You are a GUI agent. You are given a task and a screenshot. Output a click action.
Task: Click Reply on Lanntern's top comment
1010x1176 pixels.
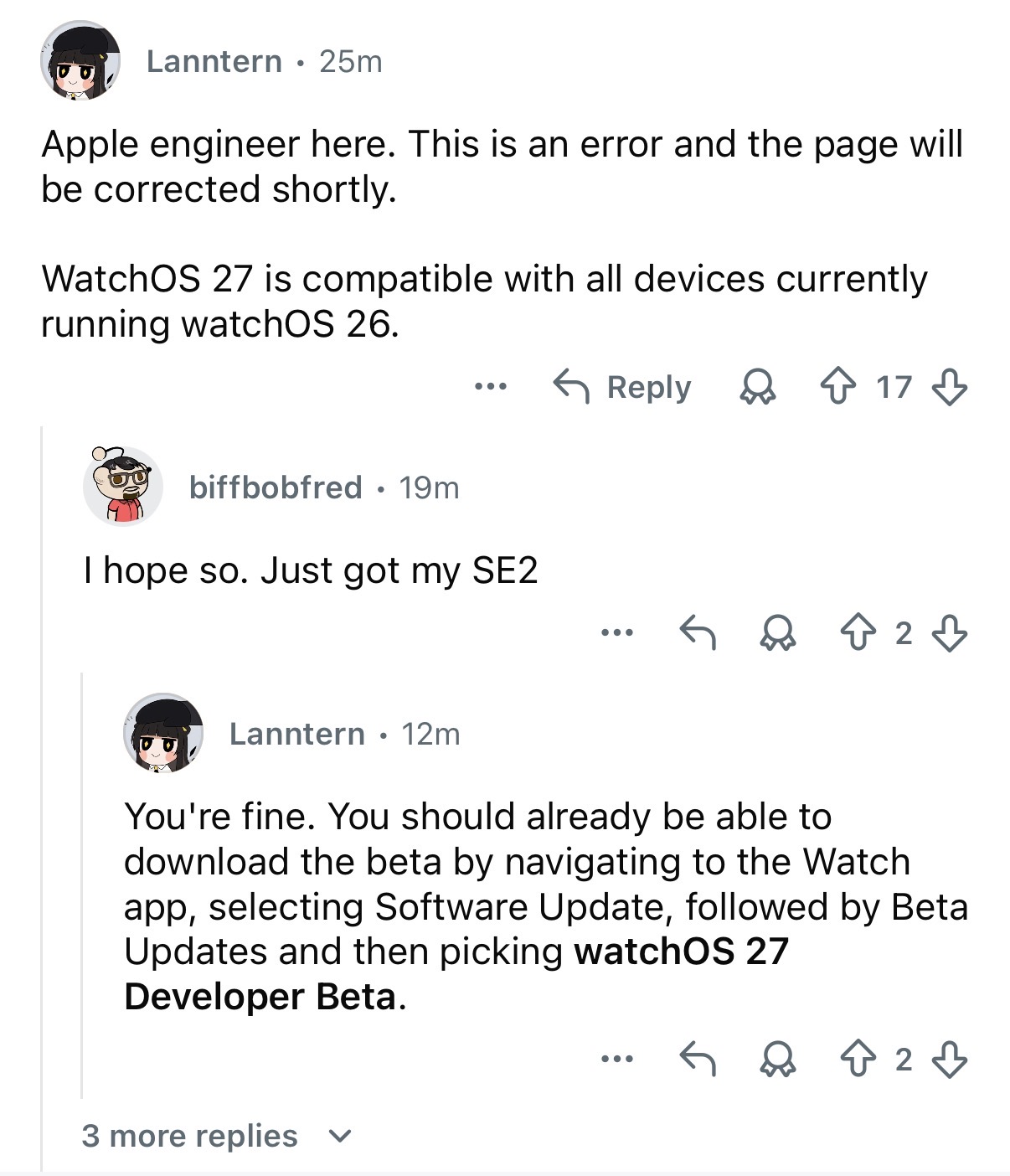point(622,387)
